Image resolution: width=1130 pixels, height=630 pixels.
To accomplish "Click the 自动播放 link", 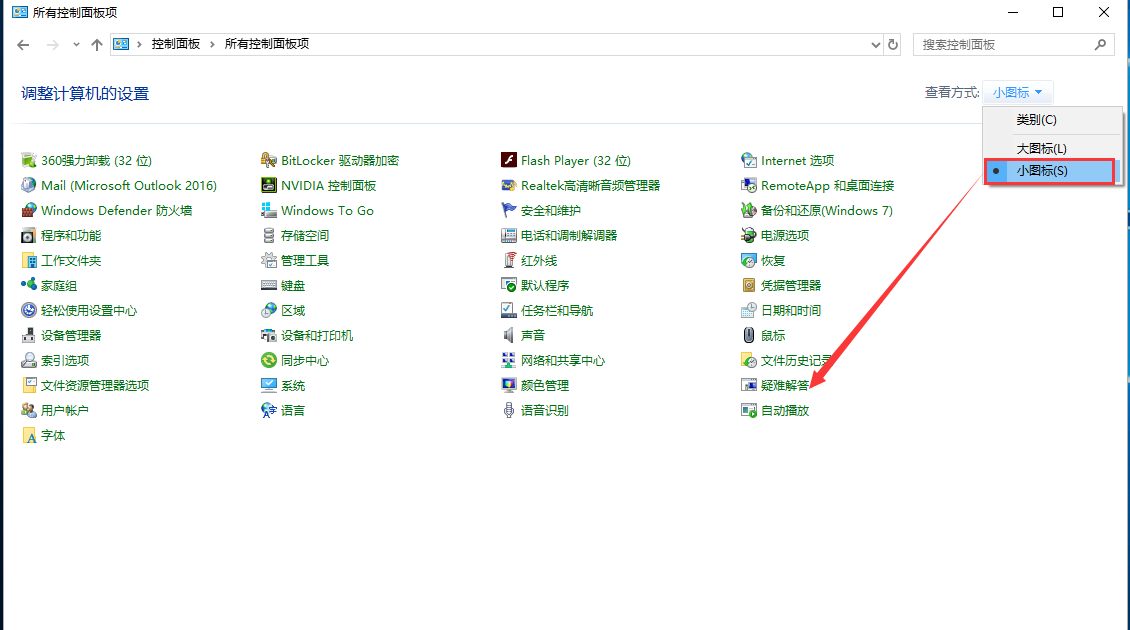I will pyautogui.click(x=785, y=411).
